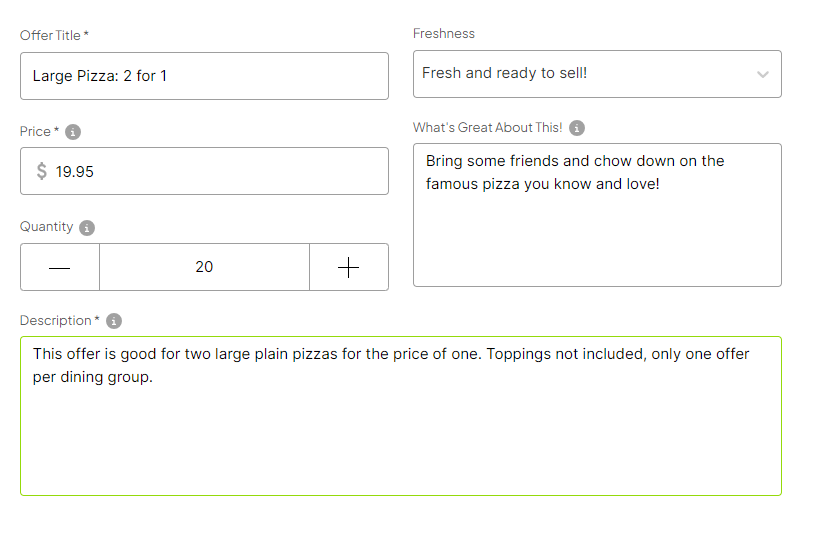Click the Offer Title label

tap(51, 35)
